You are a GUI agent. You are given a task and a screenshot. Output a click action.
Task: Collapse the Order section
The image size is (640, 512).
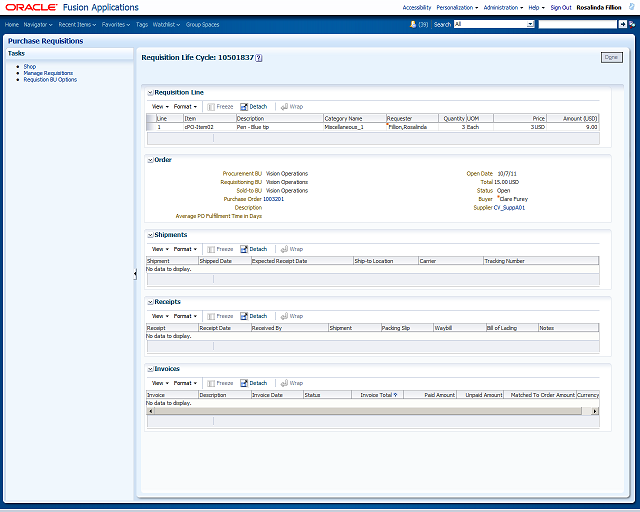click(150, 160)
